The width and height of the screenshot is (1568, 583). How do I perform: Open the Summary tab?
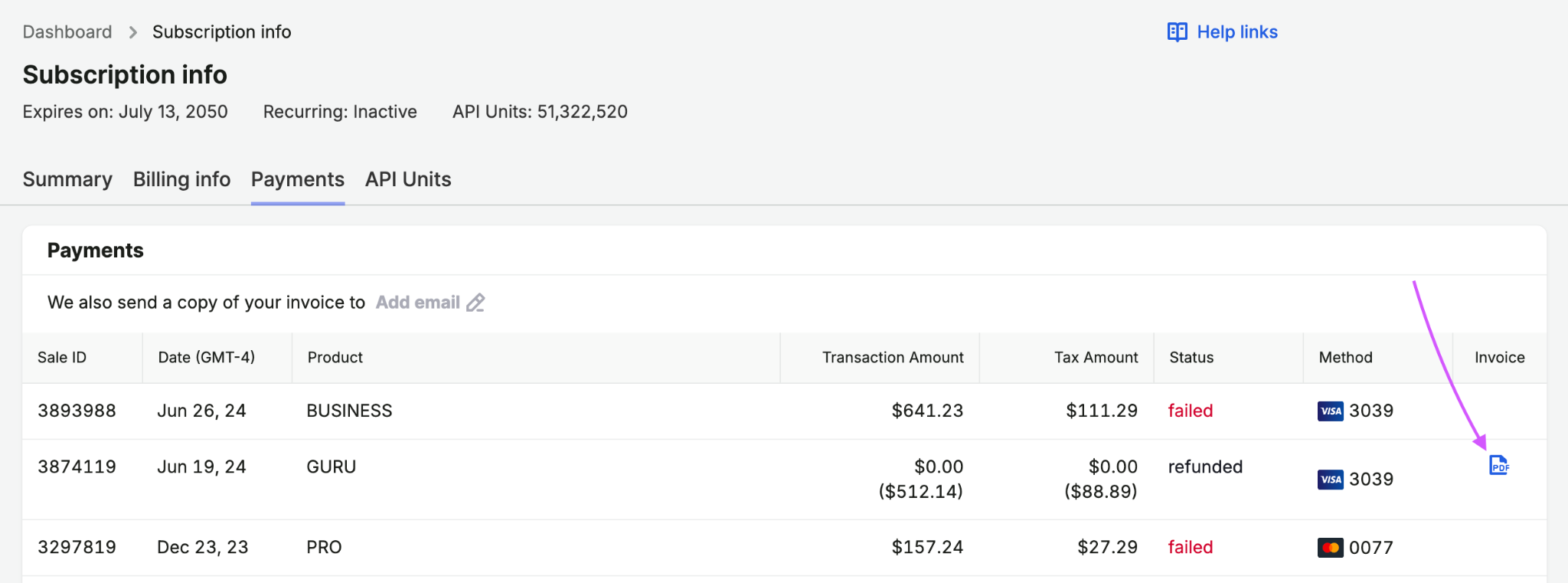[x=67, y=179]
